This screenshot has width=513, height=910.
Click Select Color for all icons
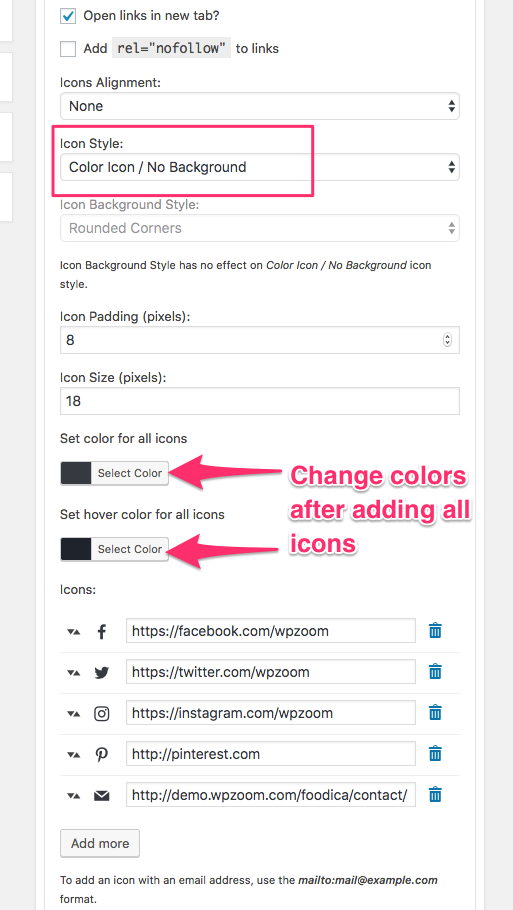tap(129, 473)
